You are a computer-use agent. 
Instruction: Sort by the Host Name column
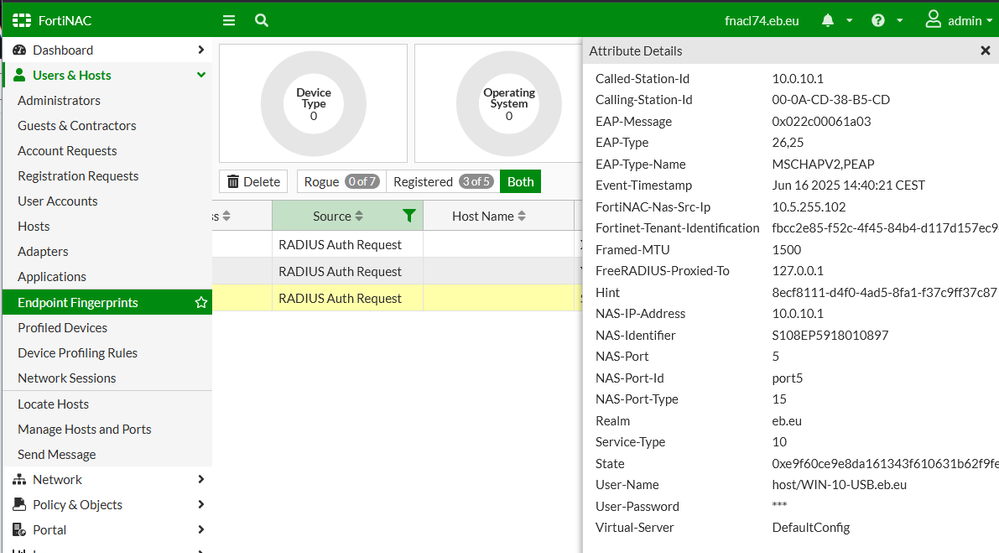point(483,216)
